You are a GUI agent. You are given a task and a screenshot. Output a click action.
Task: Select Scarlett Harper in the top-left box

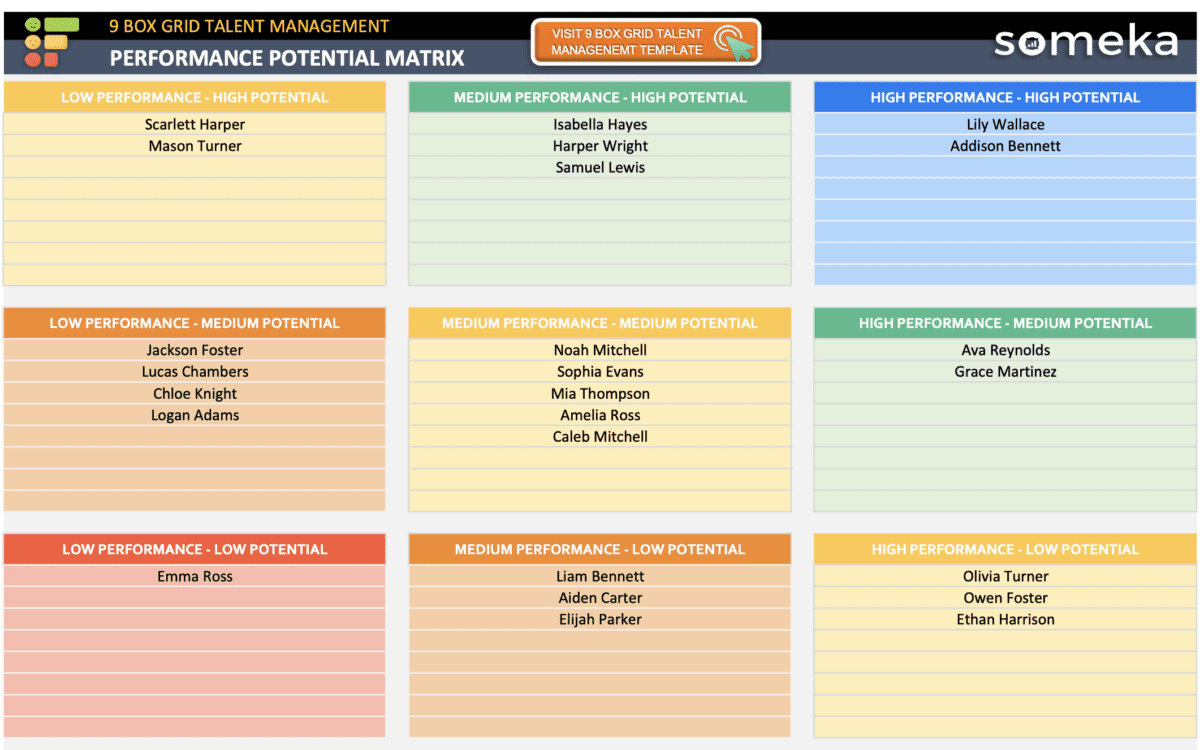coord(195,124)
